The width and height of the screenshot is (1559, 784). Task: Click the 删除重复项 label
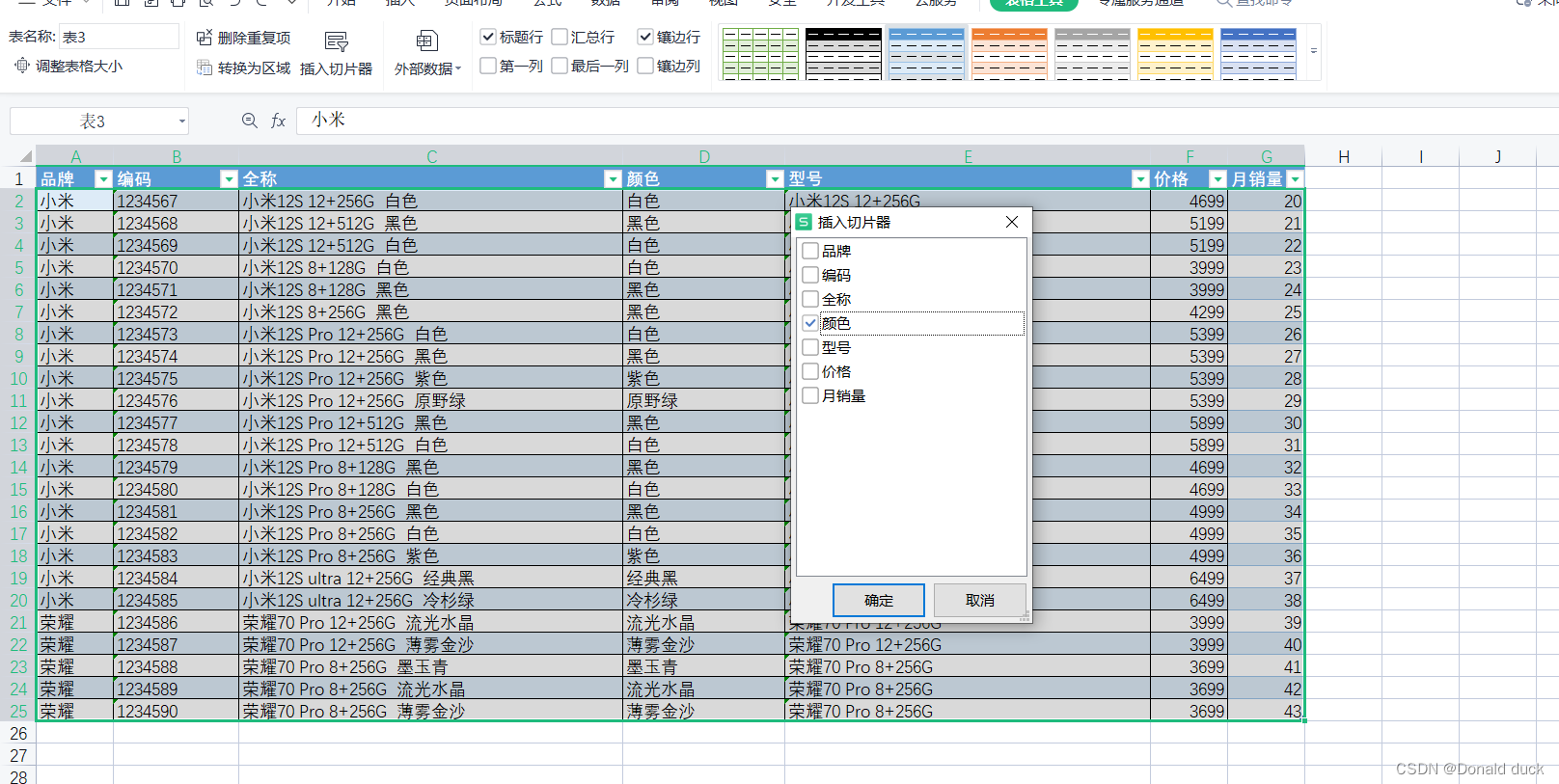pyautogui.click(x=255, y=38)
